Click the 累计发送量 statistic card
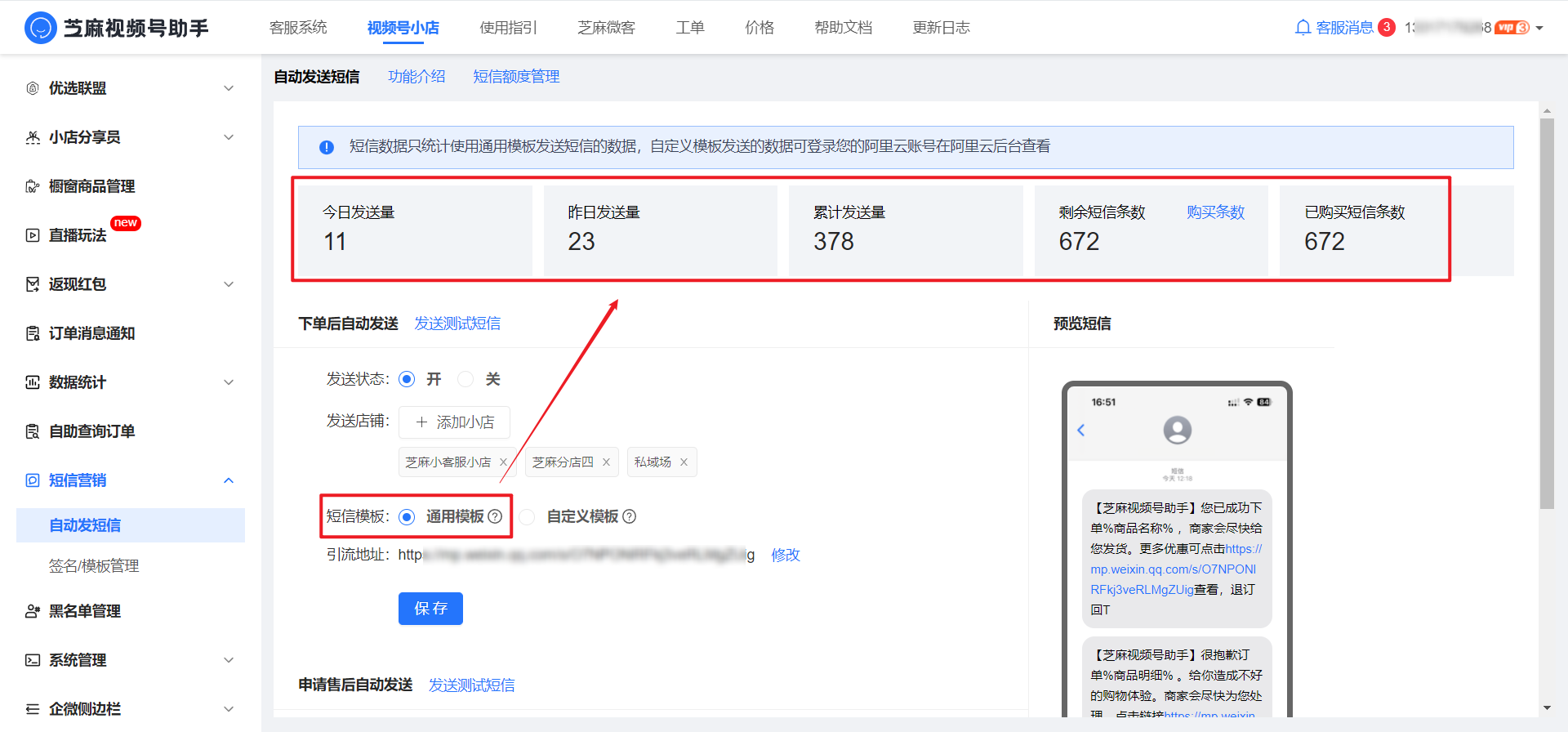1568x732 pixels. pos(906,230)
